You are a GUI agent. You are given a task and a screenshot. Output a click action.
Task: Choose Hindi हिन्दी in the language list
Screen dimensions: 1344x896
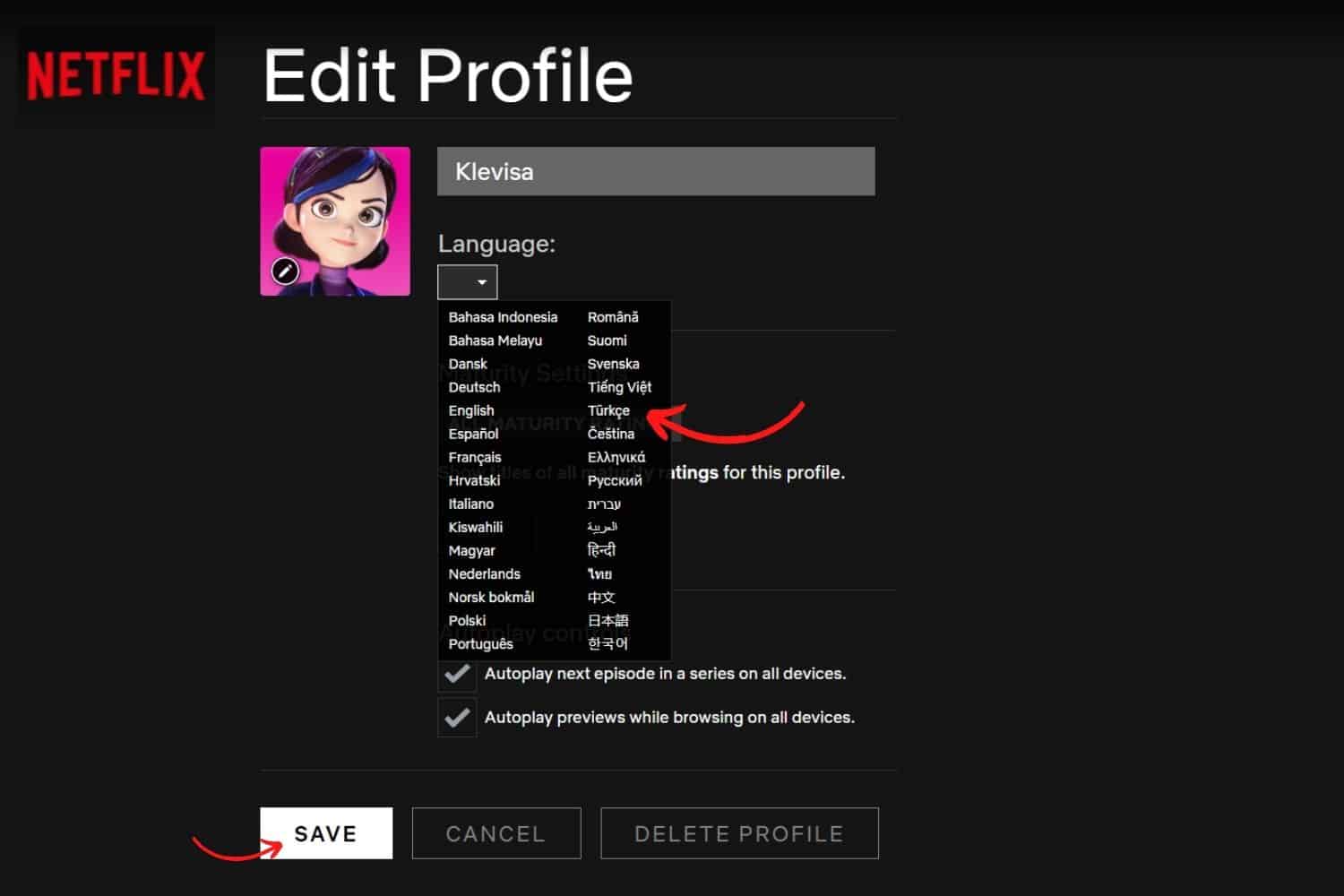tap(601, 550)
